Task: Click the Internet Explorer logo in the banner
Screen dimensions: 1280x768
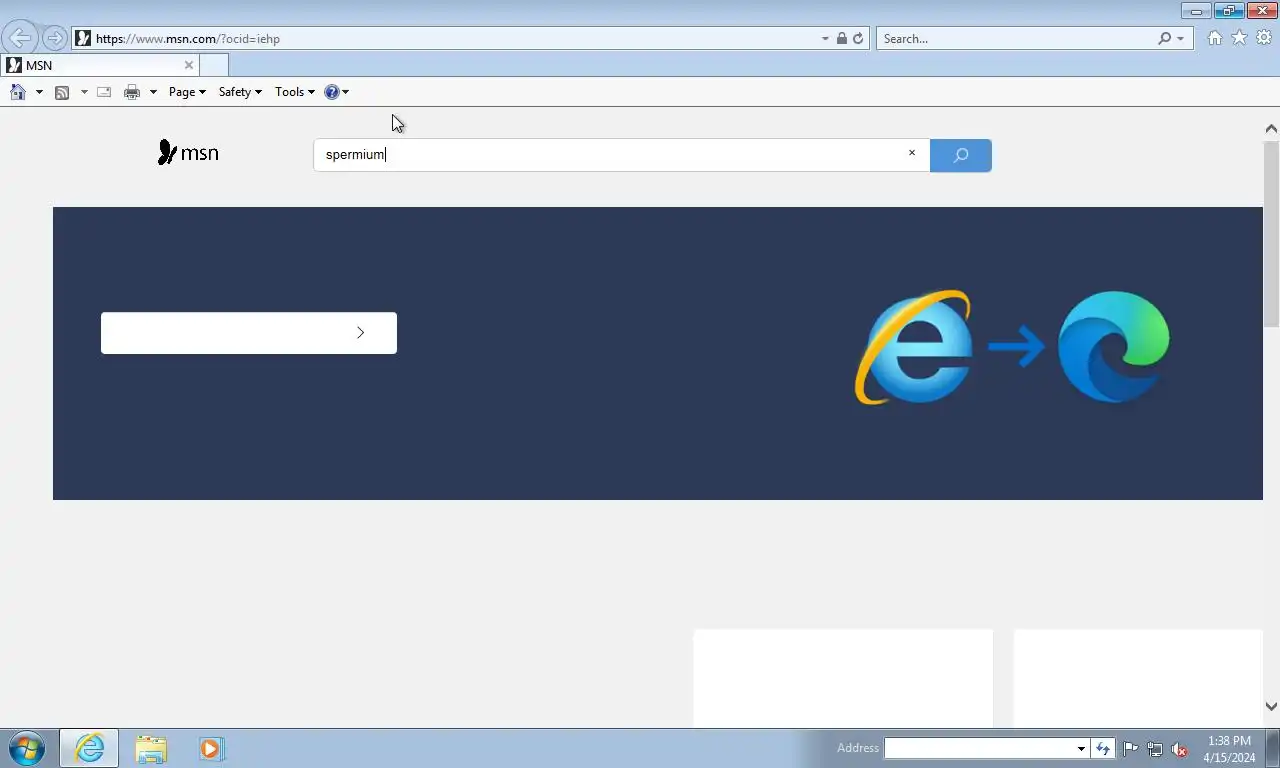Action: pos(912,348)
